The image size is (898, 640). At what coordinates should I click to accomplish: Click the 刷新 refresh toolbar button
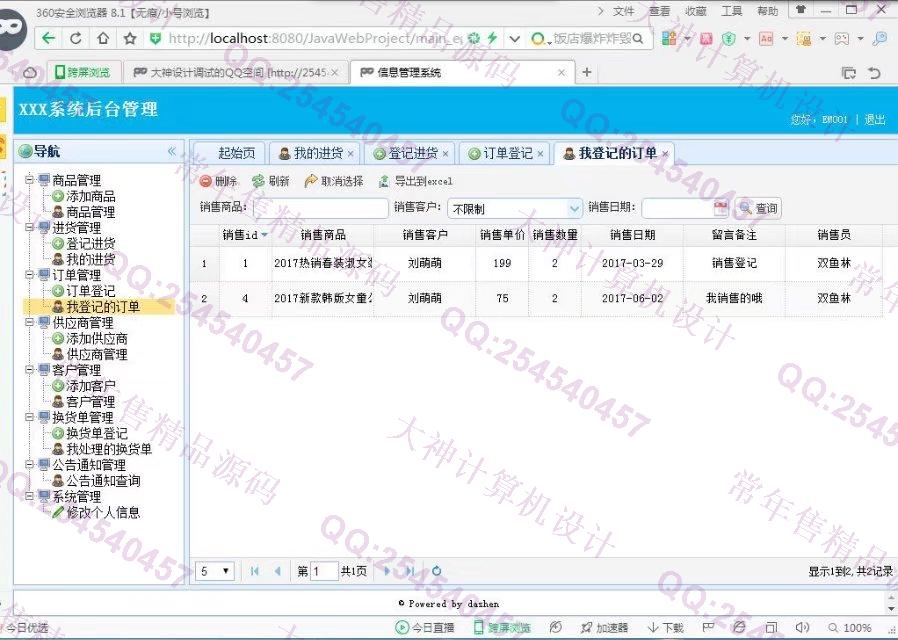tap(270, 181)
